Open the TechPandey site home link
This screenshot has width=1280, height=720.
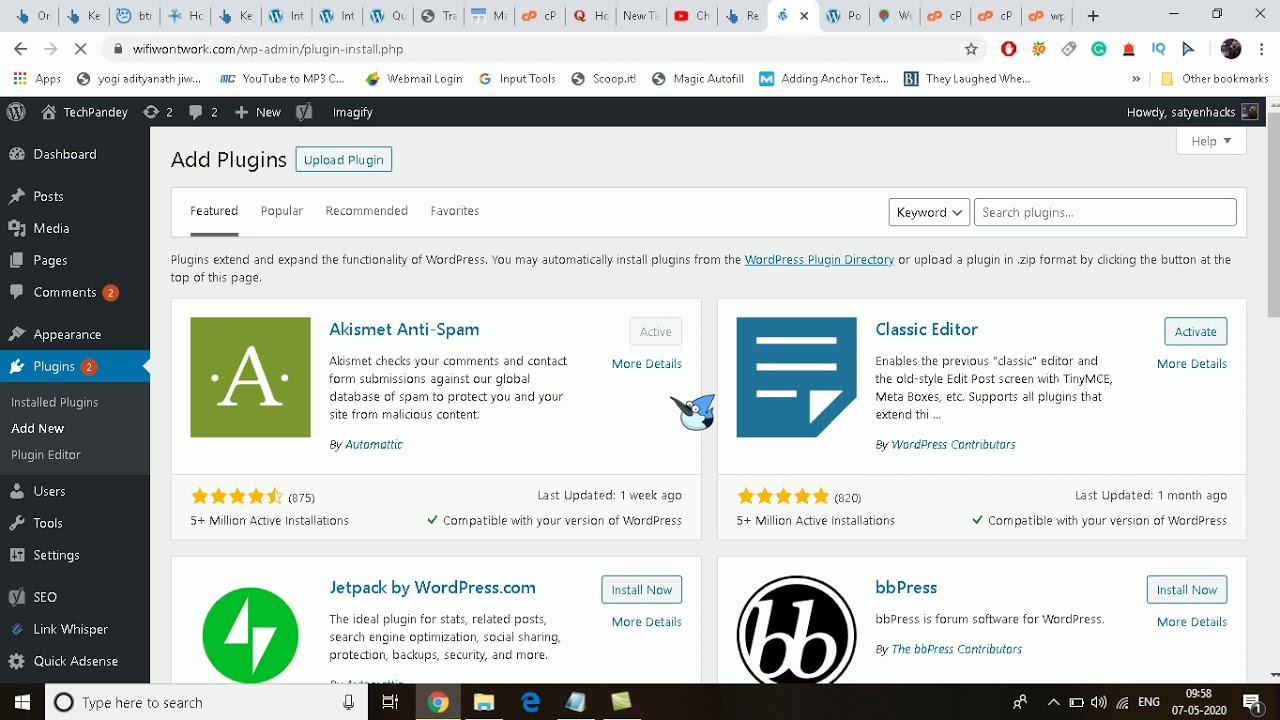point(85,112)
